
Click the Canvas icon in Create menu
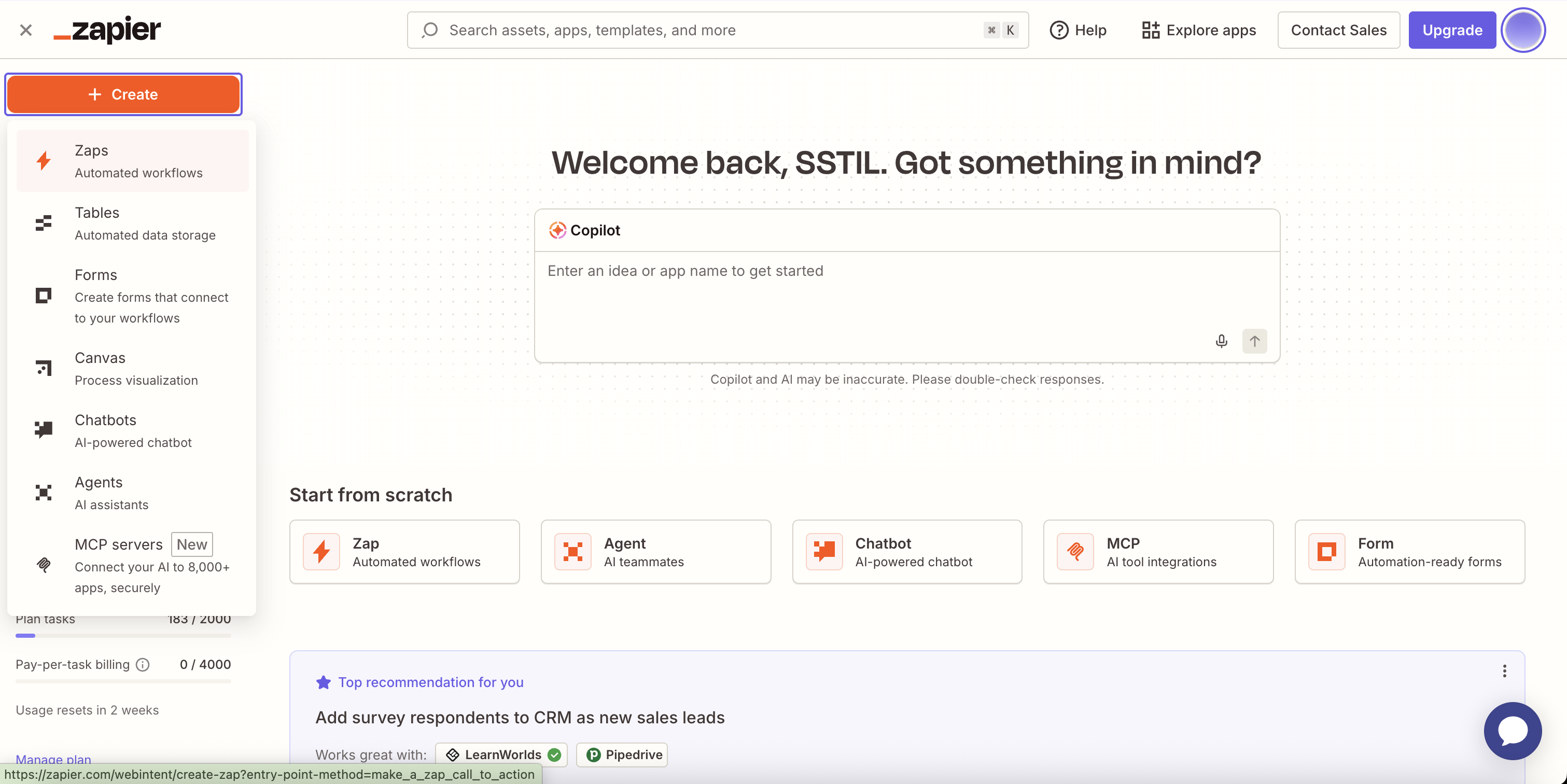(43, 368)
